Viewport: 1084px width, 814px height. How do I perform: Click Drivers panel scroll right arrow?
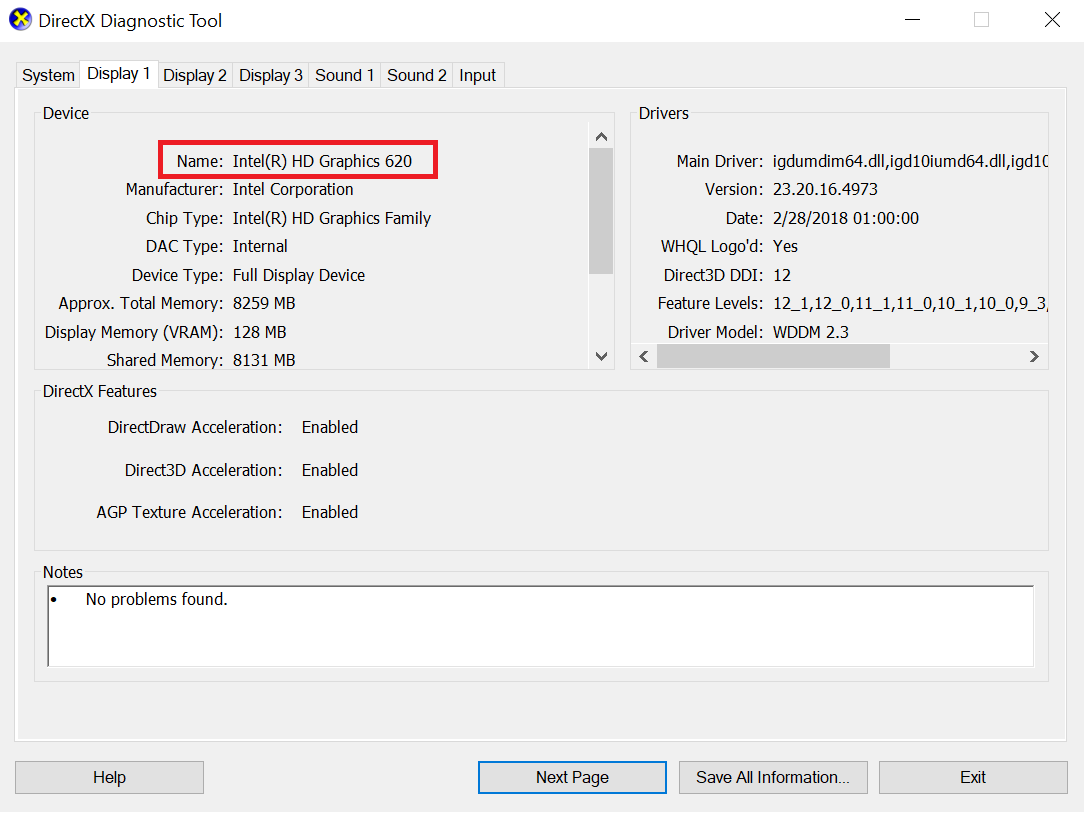pos(1034,356)
